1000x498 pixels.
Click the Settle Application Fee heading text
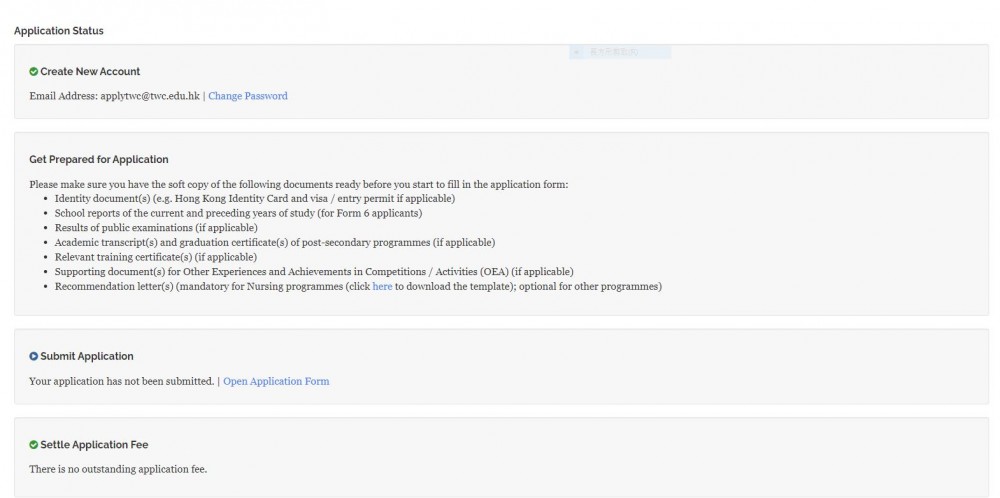(94, 444)
